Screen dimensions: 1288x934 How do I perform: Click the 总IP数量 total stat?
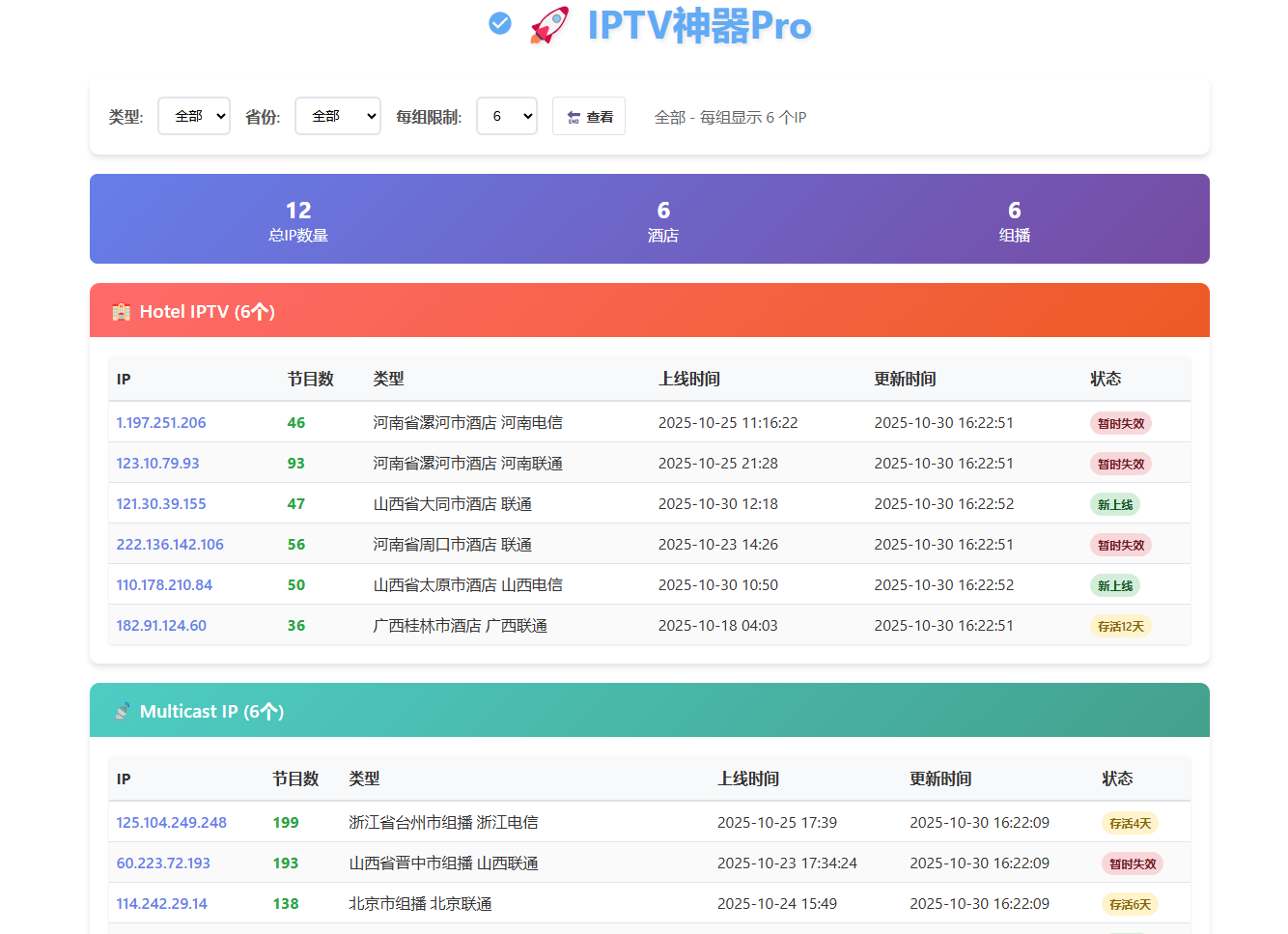(298, 220)
